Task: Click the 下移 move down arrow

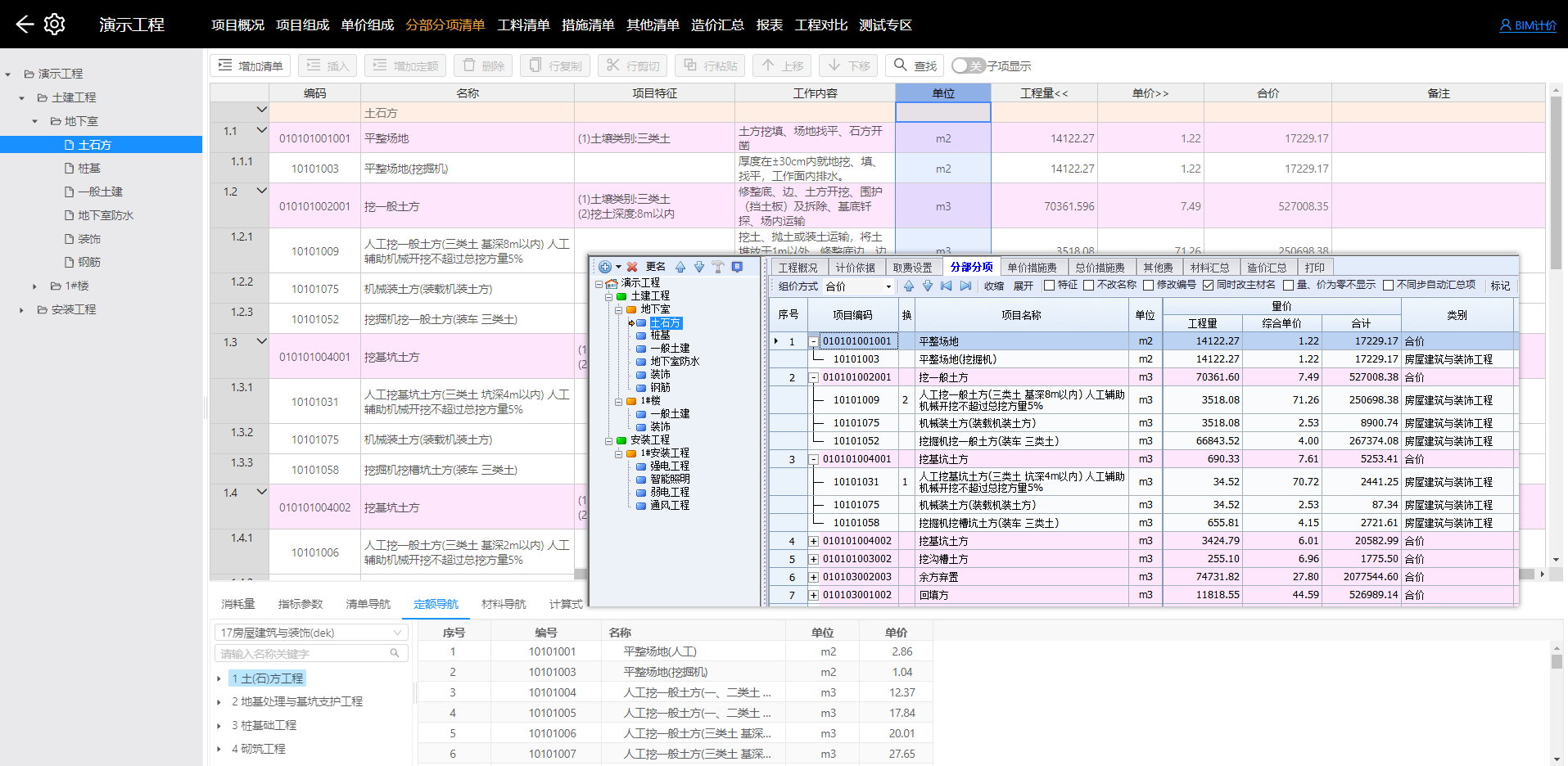Action: tap(834, 65)
